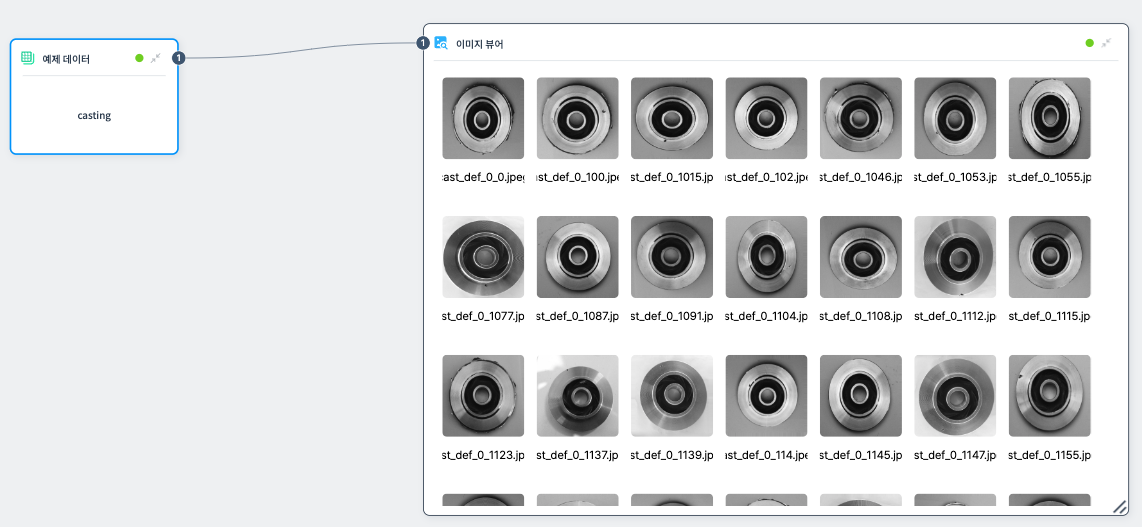The height and width of the screenshot is (527, 1142).
Task: Click the connection line between the nodes
Action: click(x=300, y=52)
